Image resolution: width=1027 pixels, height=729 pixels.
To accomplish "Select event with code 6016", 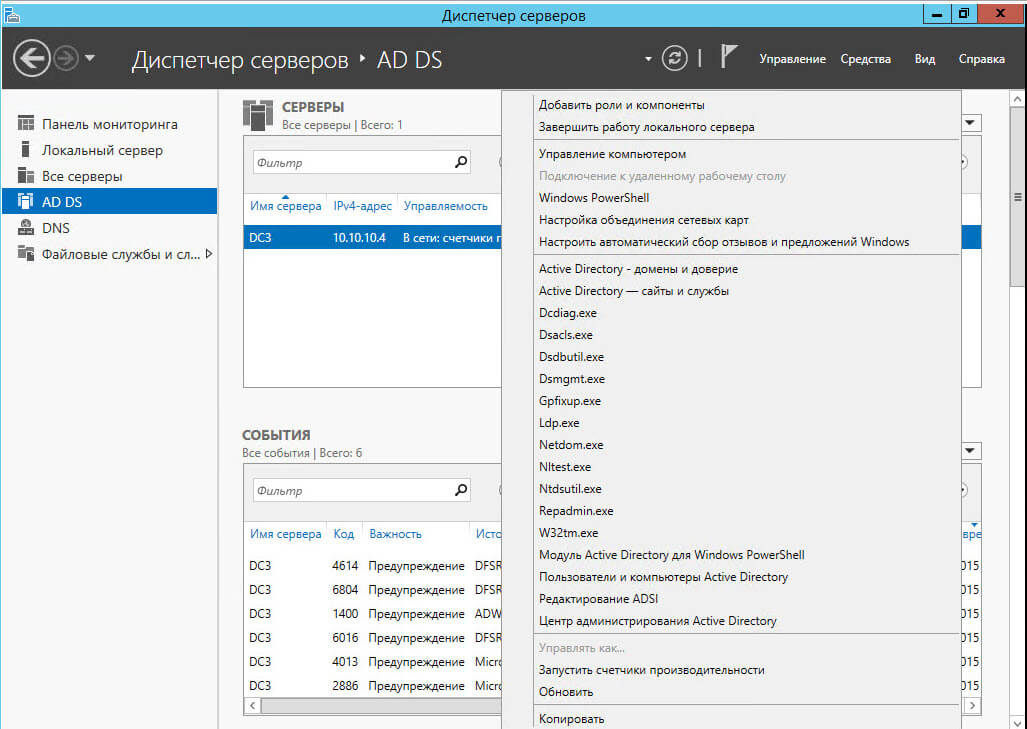I will (x=373, y=638).
